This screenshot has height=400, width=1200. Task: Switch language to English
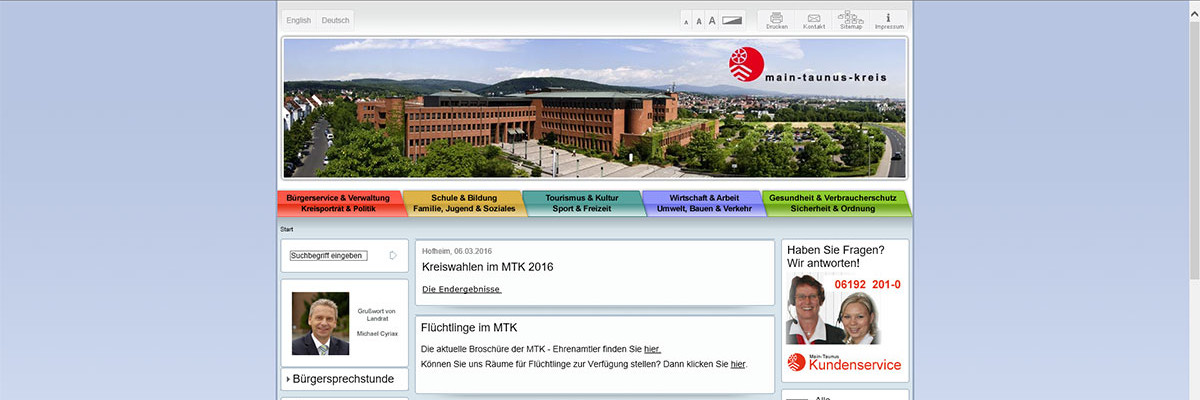point(298,20)
